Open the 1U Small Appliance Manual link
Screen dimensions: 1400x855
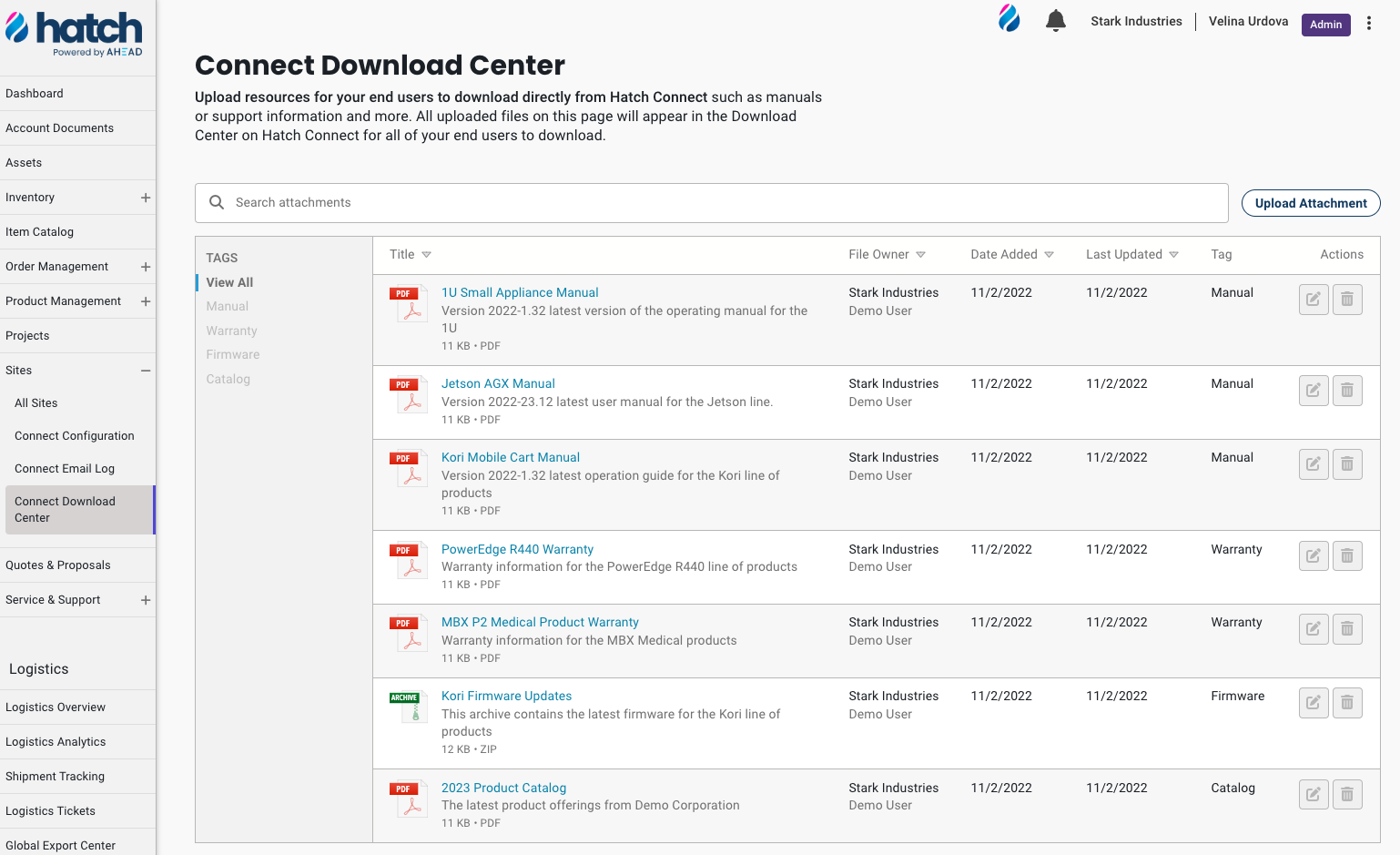click(520, 292)
